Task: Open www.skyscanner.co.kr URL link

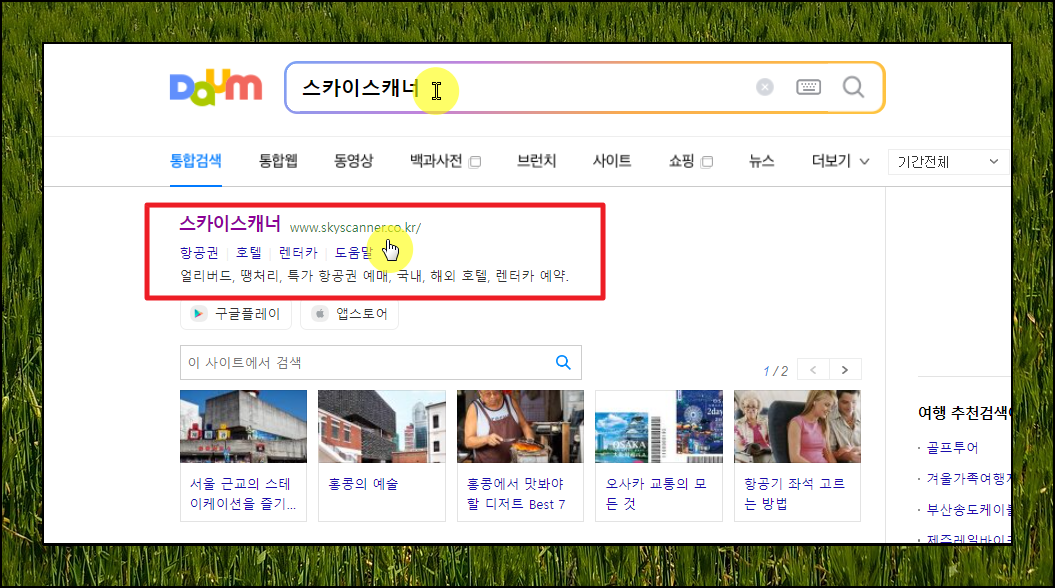Action: pos(355,227)
